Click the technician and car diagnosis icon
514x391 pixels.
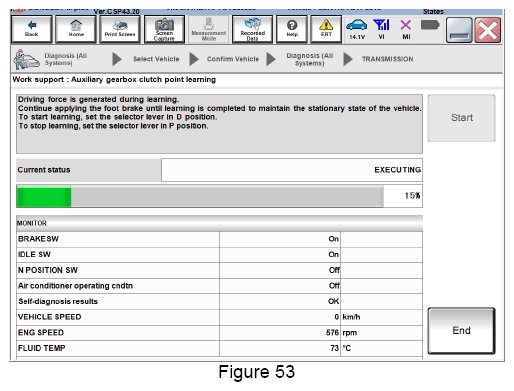26,59
